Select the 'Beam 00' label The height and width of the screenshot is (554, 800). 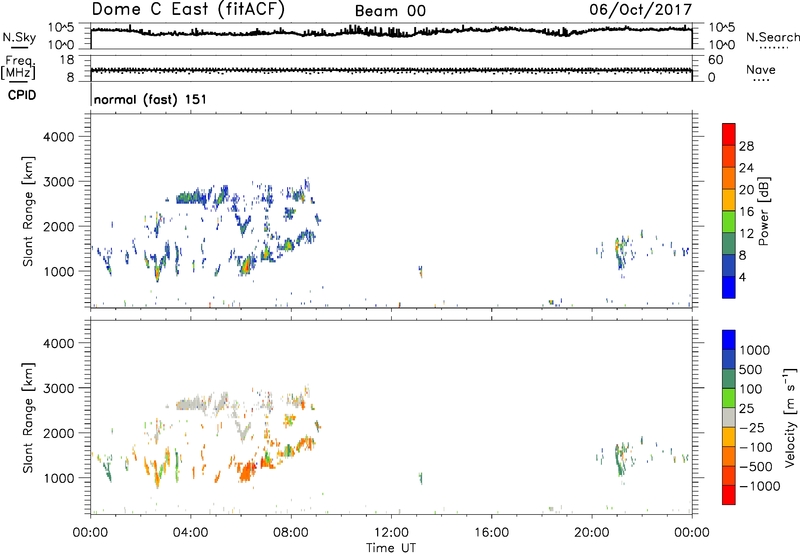(x=390, y=11)
